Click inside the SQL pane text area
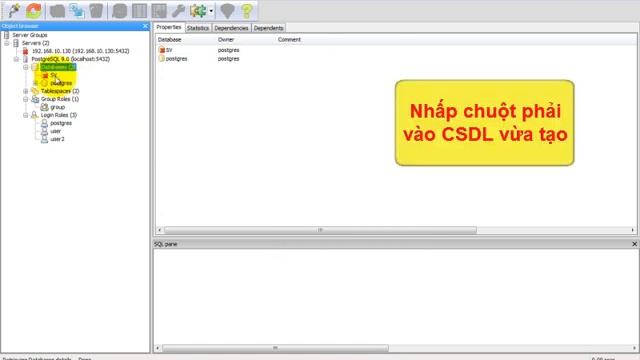640x360 pixels. pos(396,297)
